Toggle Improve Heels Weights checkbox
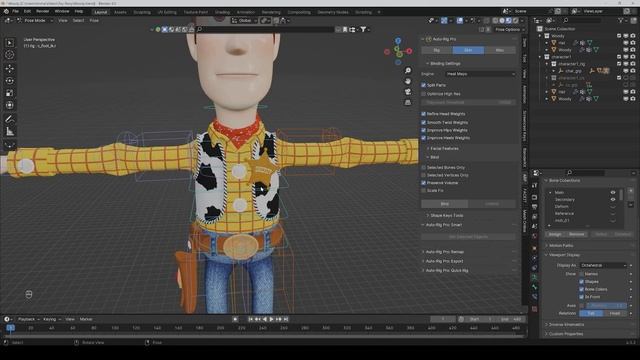This screenshot has width=640, height=360. 424,138
